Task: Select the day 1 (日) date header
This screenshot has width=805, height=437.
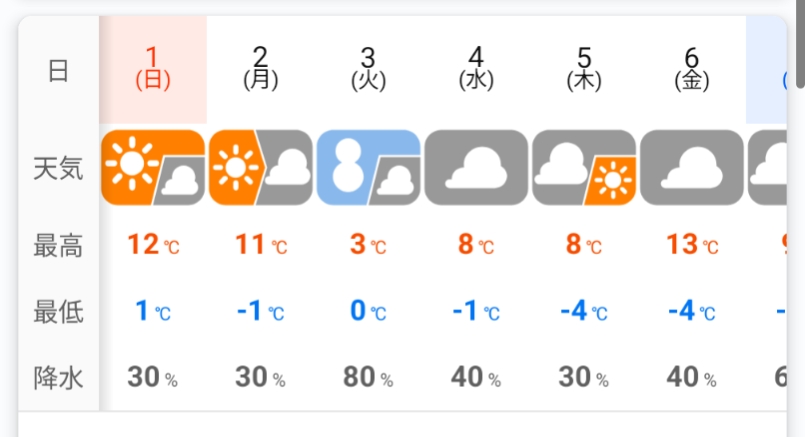Action: (153, 69)
